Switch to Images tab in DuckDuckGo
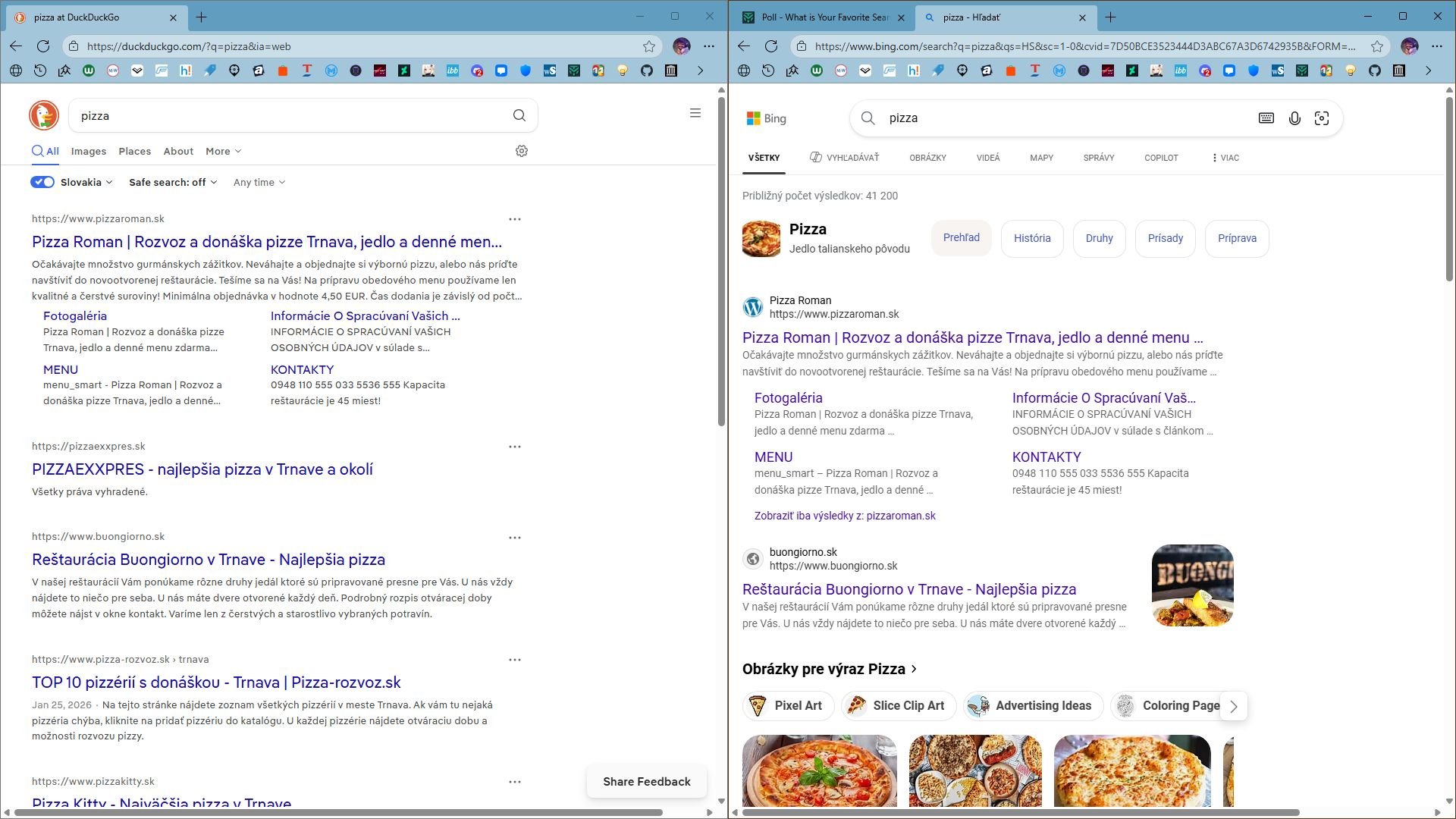The width and height of the screenshot is (1456, 819). pyautogui.click(x=89, y=151)
